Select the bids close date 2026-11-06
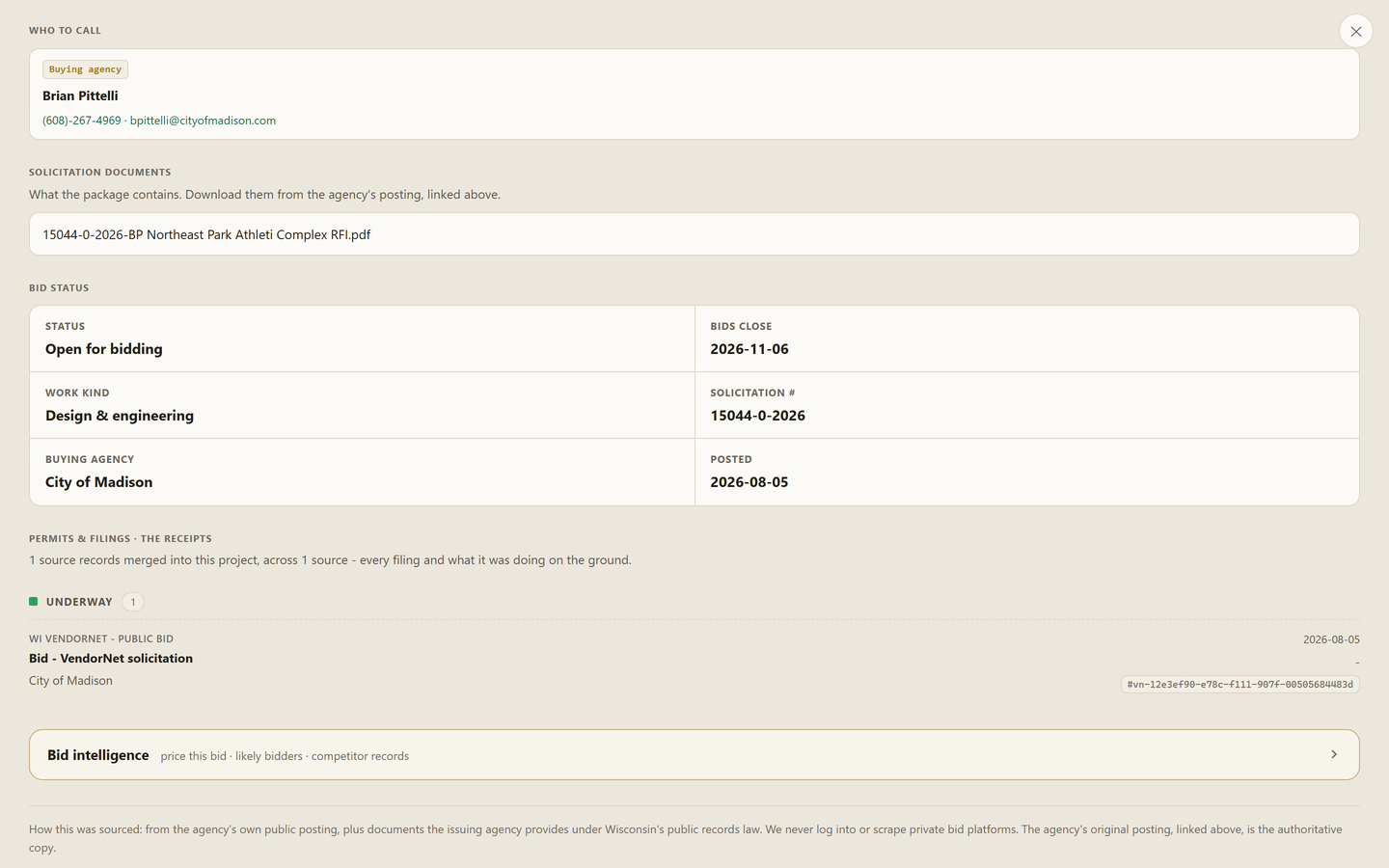The height and width of the screenshot is (868, 1389). [x=749, y=349]
